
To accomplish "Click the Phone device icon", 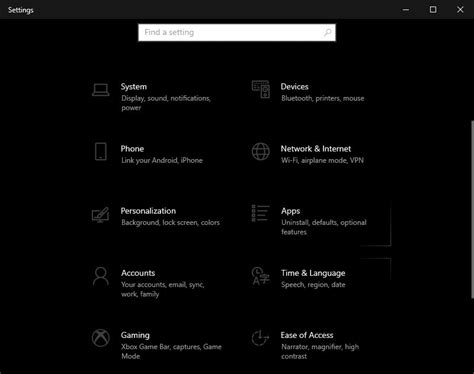I will click(x=101, y=152).
